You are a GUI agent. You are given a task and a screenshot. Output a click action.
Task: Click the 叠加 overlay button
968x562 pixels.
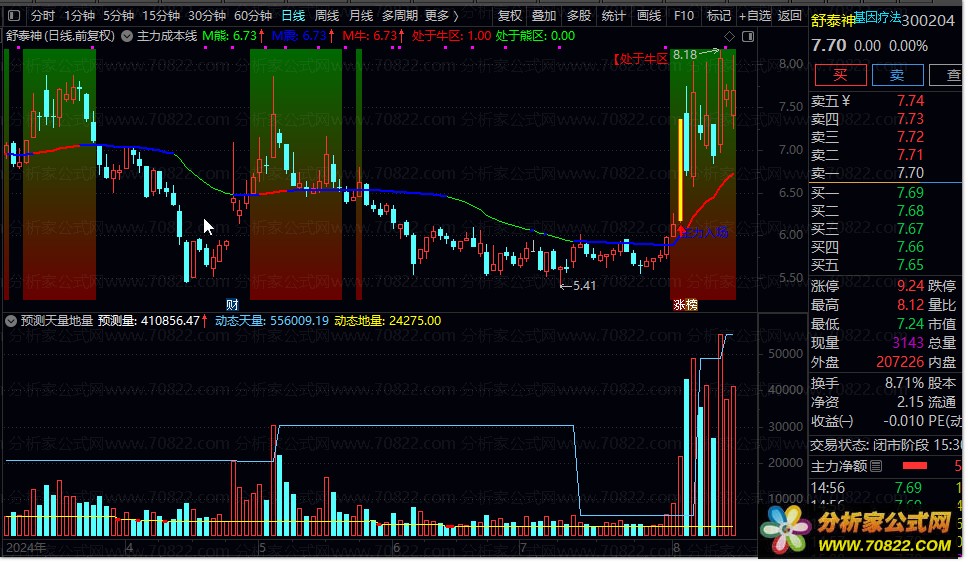click(544, 15)
